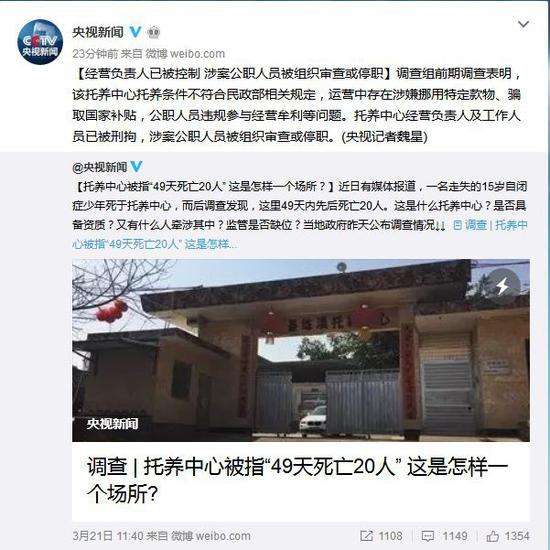Click the top 微博 weibo.com source link
Image resolution: width=550 pixels, height=550 pixels.
[185, 54]
